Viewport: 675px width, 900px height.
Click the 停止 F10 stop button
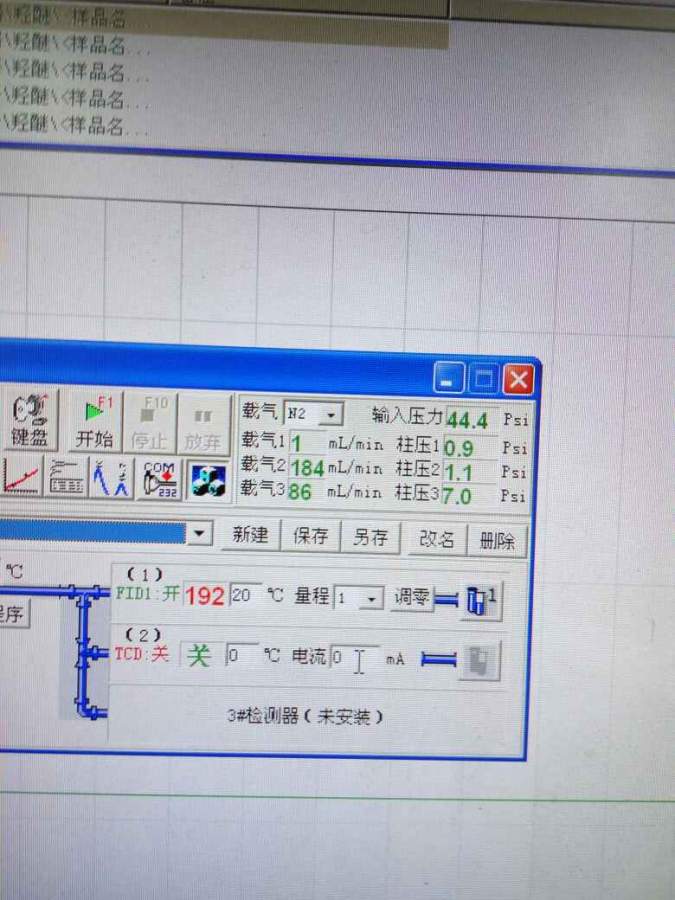[x=149, y=423]
